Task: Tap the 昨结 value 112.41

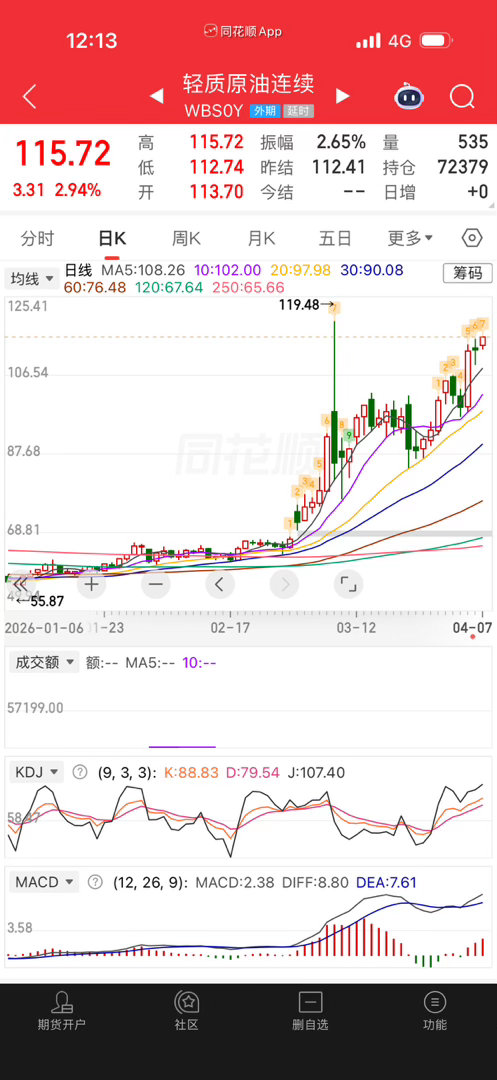Action: point(338,167)
